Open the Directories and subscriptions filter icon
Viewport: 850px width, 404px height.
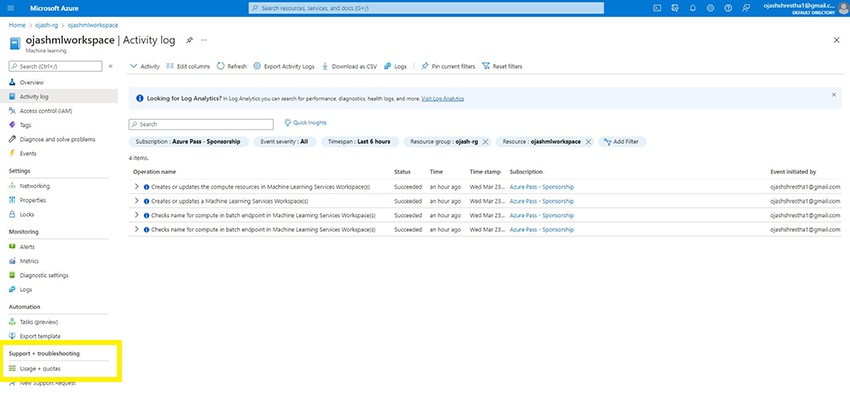pyautogui.click(x=675, y=8)
